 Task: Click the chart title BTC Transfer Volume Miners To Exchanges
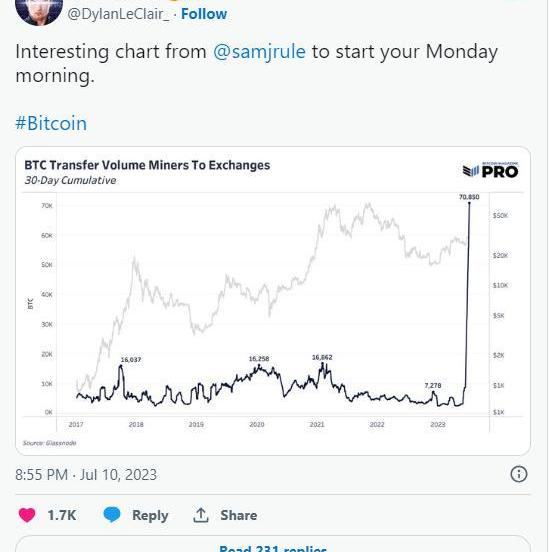[147, 165]
